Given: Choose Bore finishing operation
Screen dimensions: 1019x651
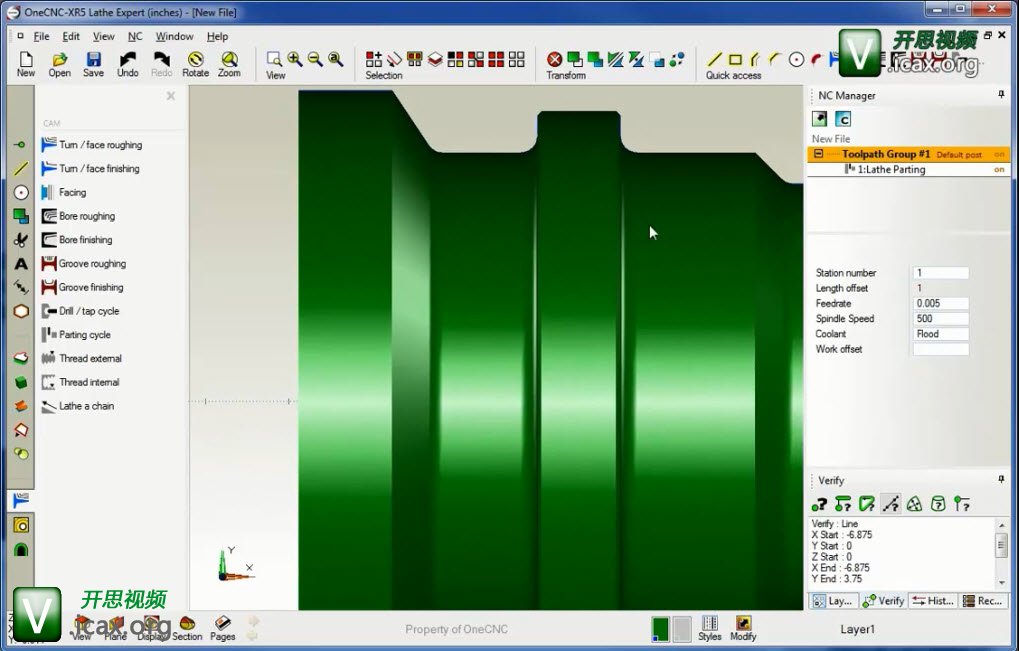Looking at the screenshot, I should 77,240.
